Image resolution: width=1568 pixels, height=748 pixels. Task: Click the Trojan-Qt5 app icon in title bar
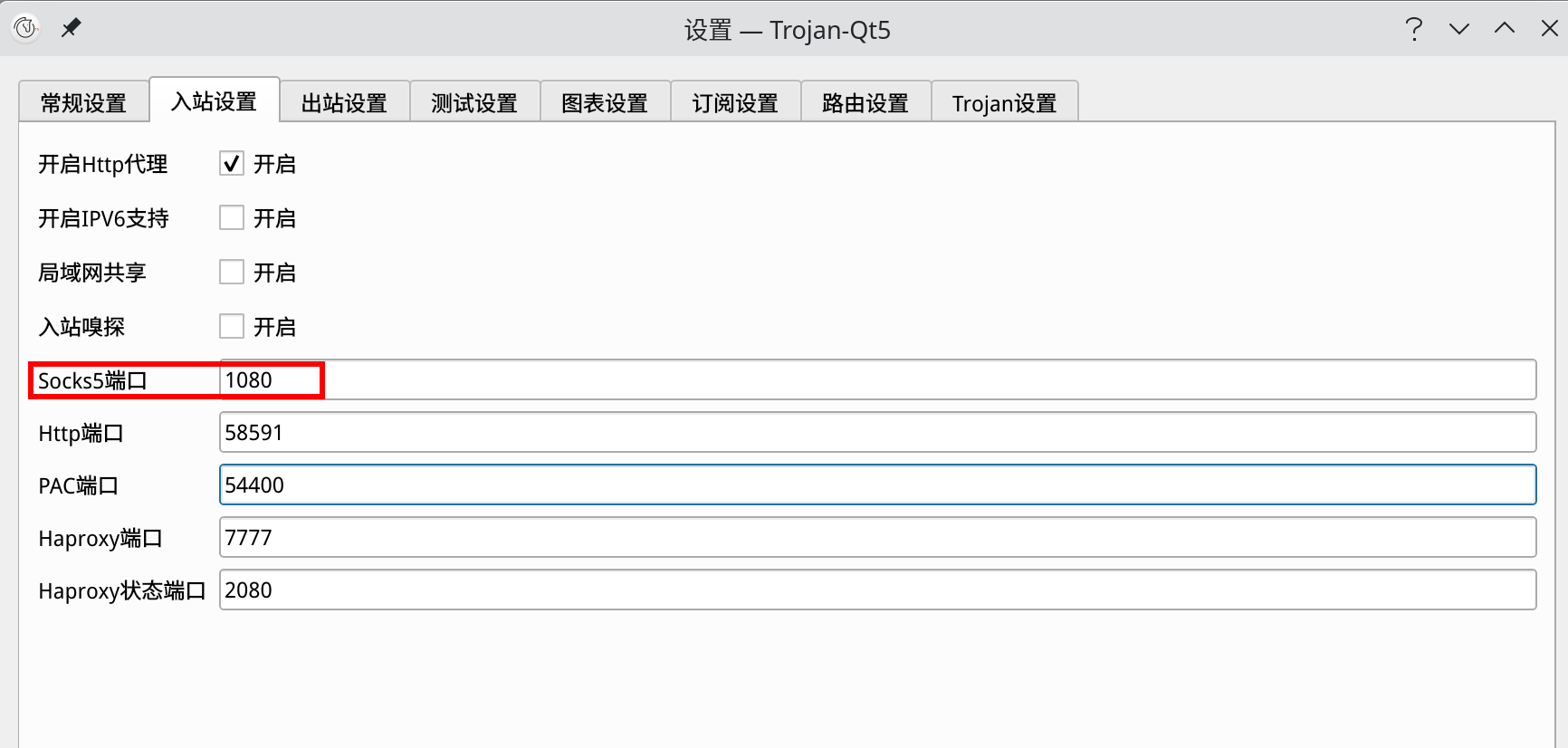(25, 28)
